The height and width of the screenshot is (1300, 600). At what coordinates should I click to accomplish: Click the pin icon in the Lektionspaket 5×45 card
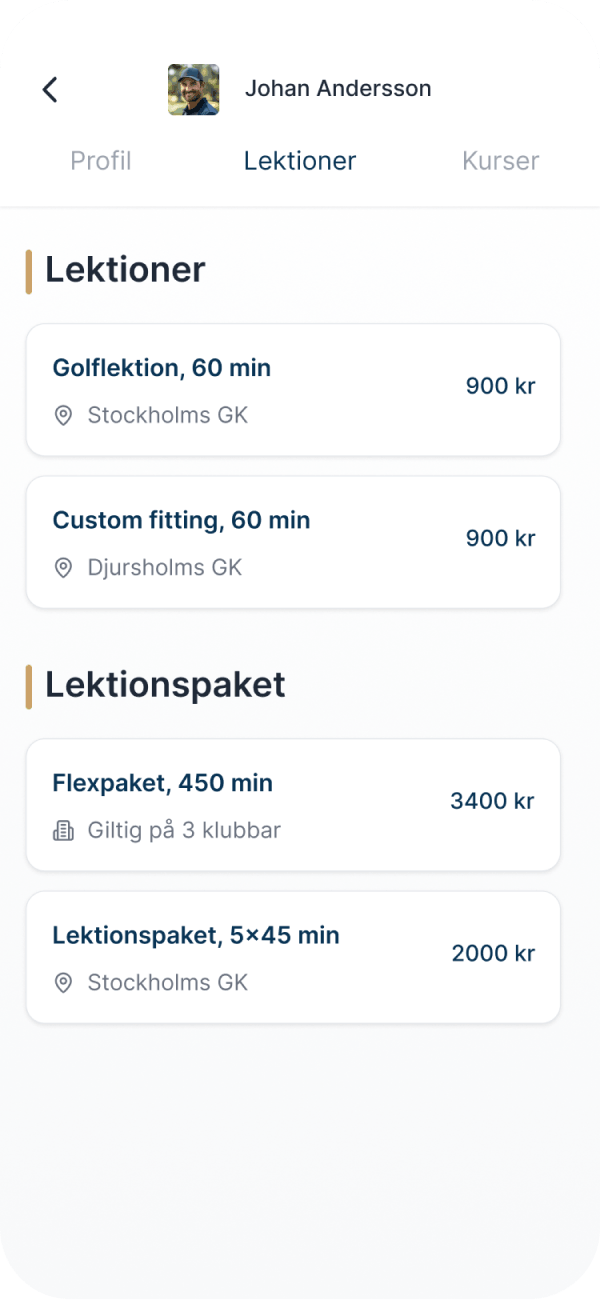point(63,983)
